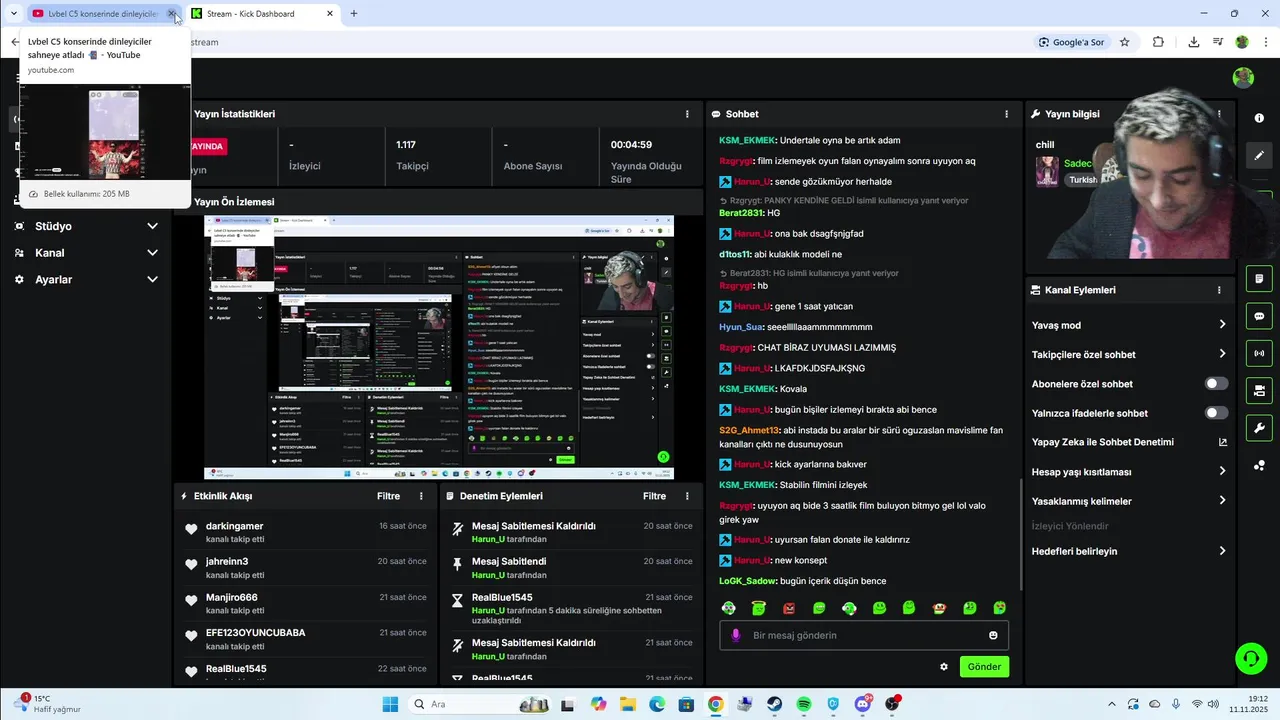Open Chrome downloads icon

[1193, 42]
